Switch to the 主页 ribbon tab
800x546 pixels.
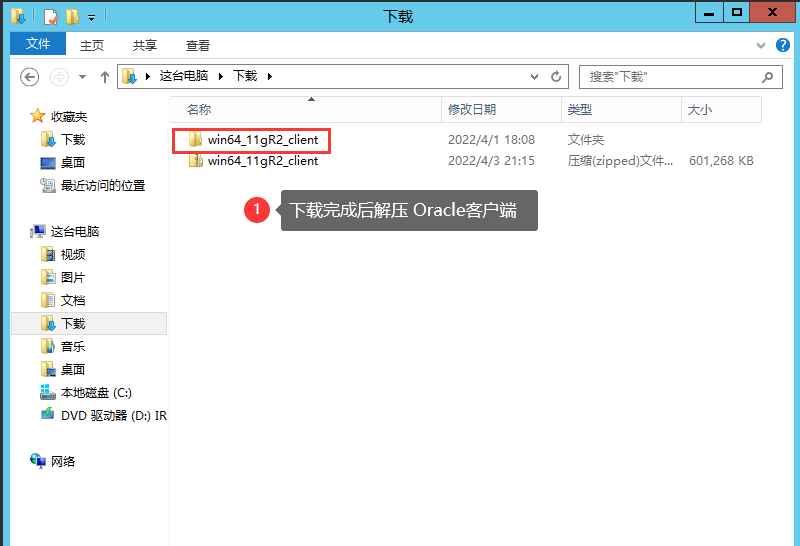pyautogui.click(x=92, y=45)
